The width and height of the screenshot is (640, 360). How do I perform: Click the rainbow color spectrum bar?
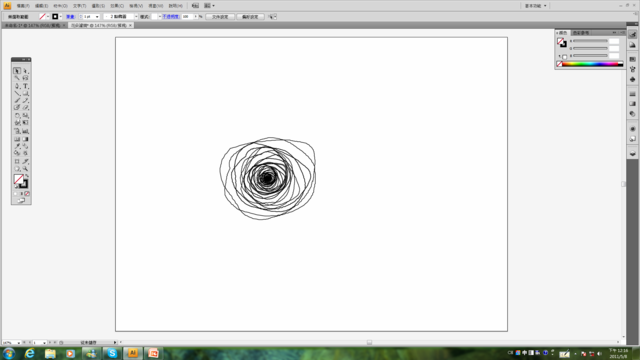tap(592, 64)
